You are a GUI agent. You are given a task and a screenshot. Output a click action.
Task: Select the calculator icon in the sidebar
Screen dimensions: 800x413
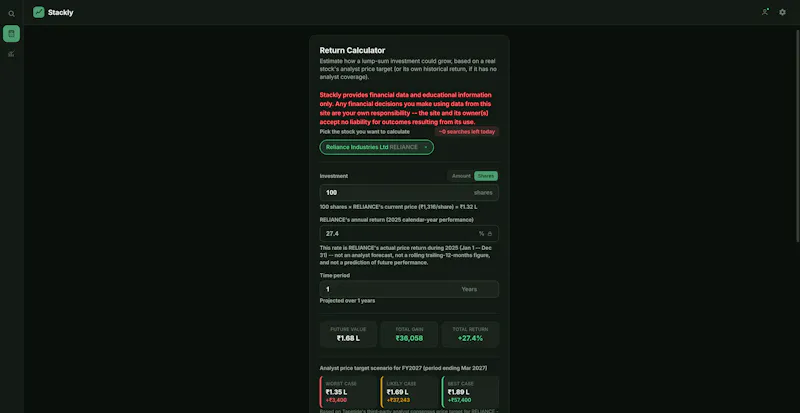click(11, 34)
